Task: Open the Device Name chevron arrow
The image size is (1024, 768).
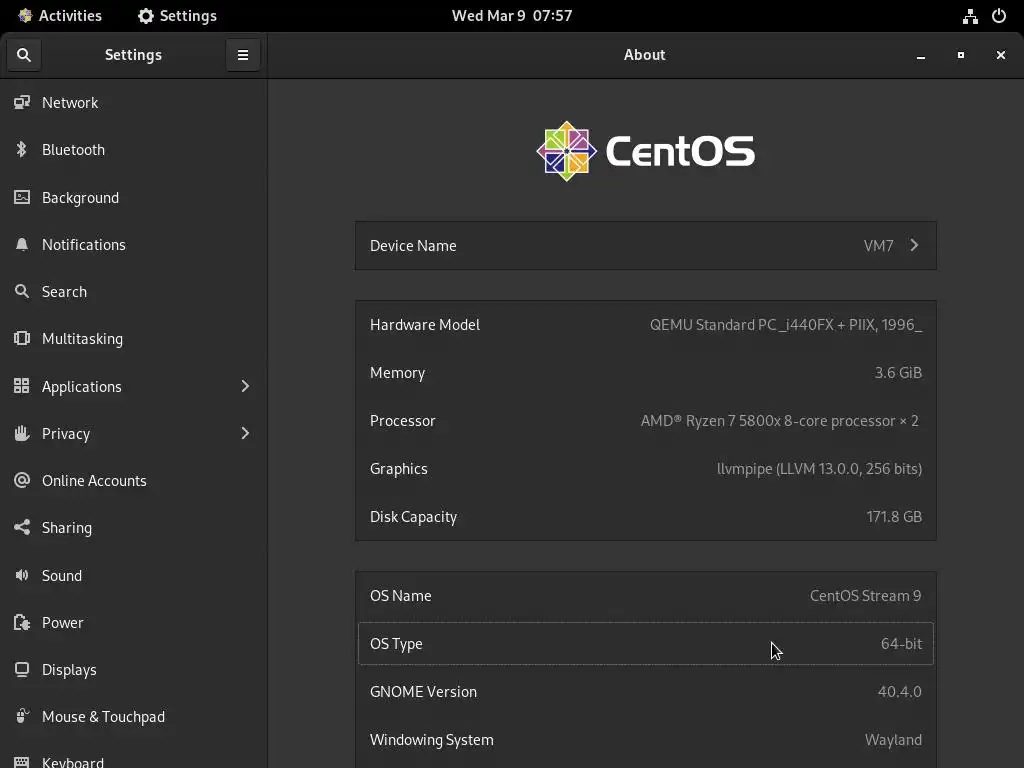Action: pyautogui.click(x=914, y=245)
